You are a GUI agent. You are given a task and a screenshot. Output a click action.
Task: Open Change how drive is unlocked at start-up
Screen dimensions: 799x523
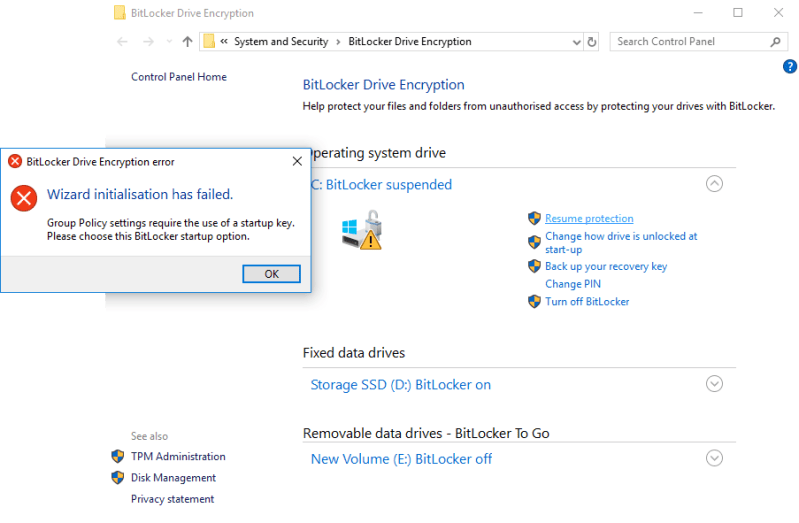(621, 243)
